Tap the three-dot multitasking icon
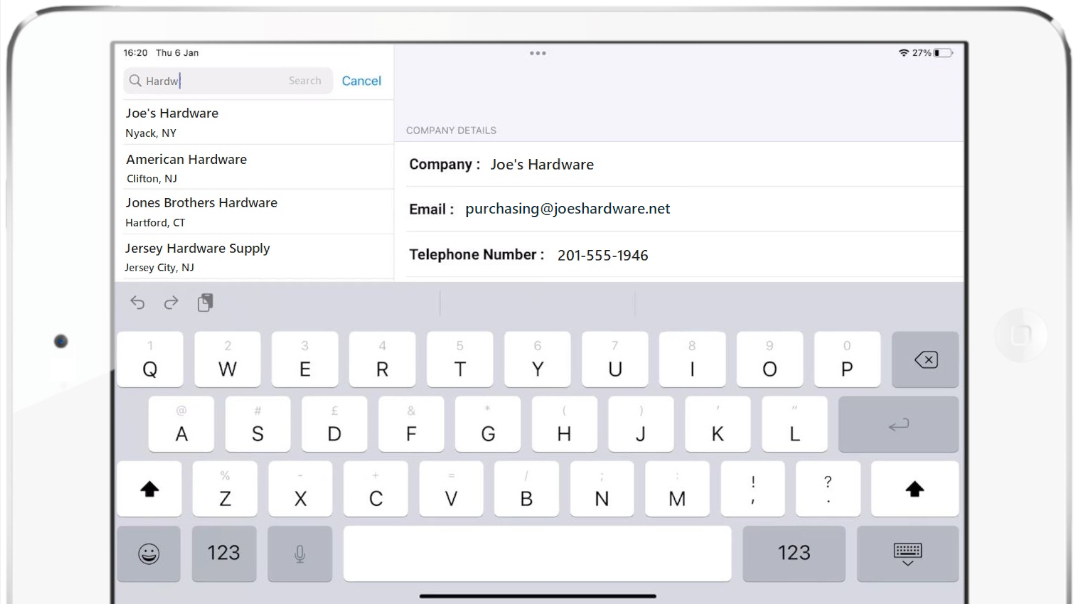Viewport: 1077px width, 604px height. (x=538, y=53)
